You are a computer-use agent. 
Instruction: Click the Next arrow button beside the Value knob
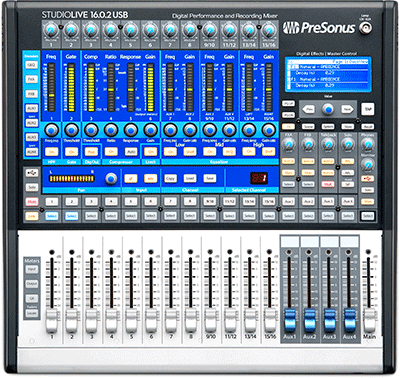coord(347,109)
